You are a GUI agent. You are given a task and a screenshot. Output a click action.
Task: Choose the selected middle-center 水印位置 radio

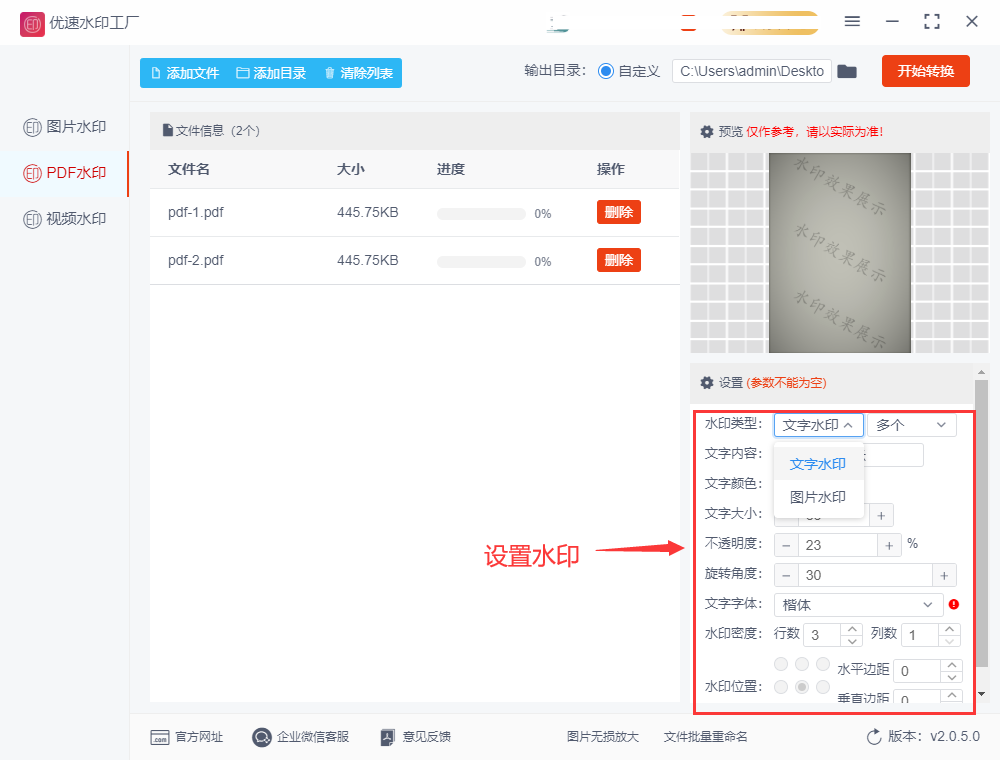click(802, 687)
